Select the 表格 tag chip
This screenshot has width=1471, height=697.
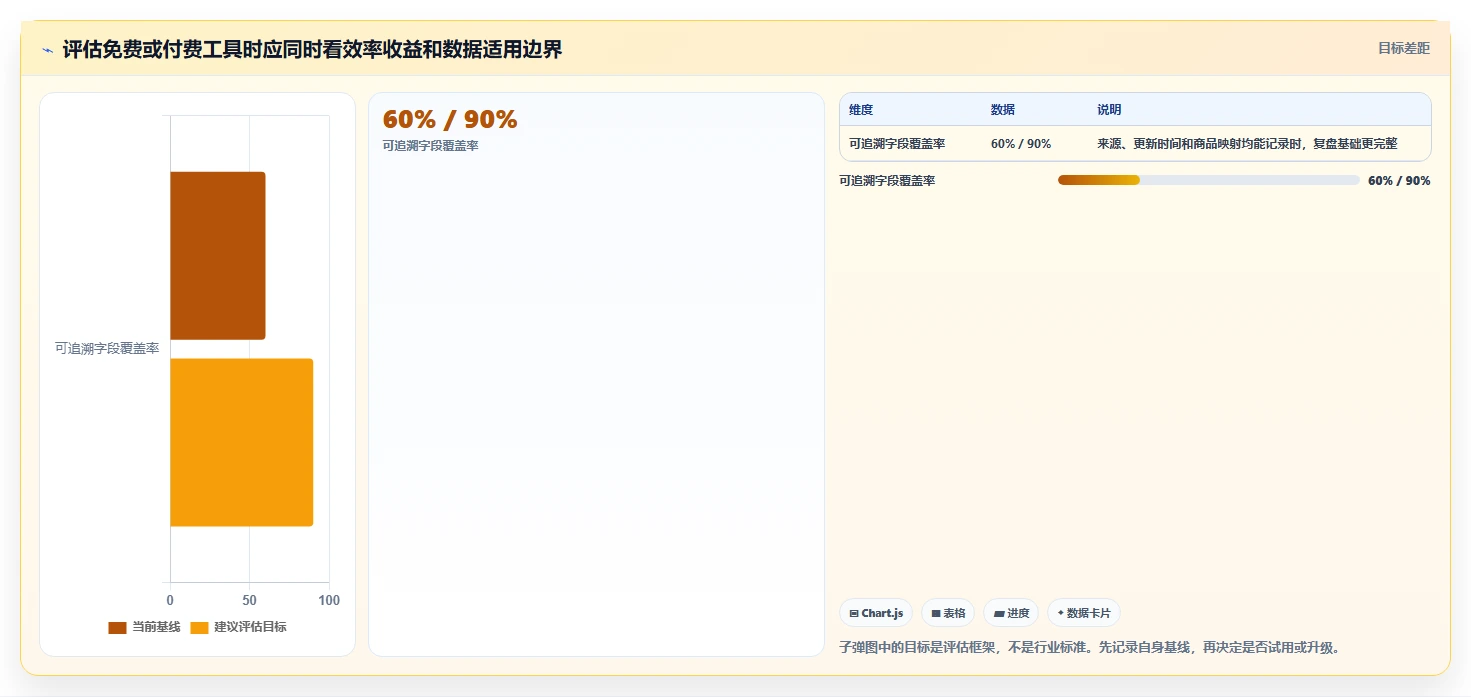click(948, 613)
